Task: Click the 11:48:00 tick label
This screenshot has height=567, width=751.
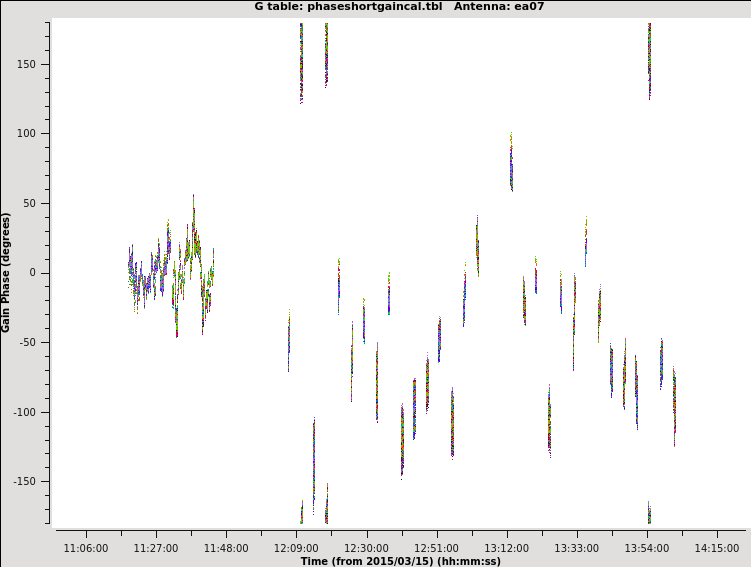Action: tap(226, 548)
